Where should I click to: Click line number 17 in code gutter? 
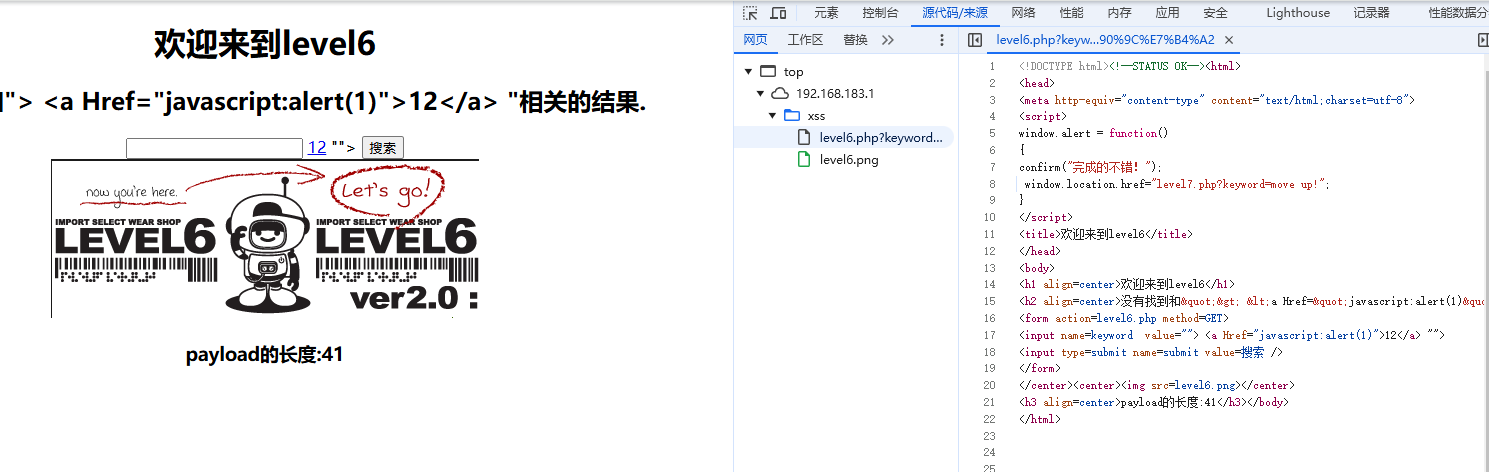tap(989, 335)
